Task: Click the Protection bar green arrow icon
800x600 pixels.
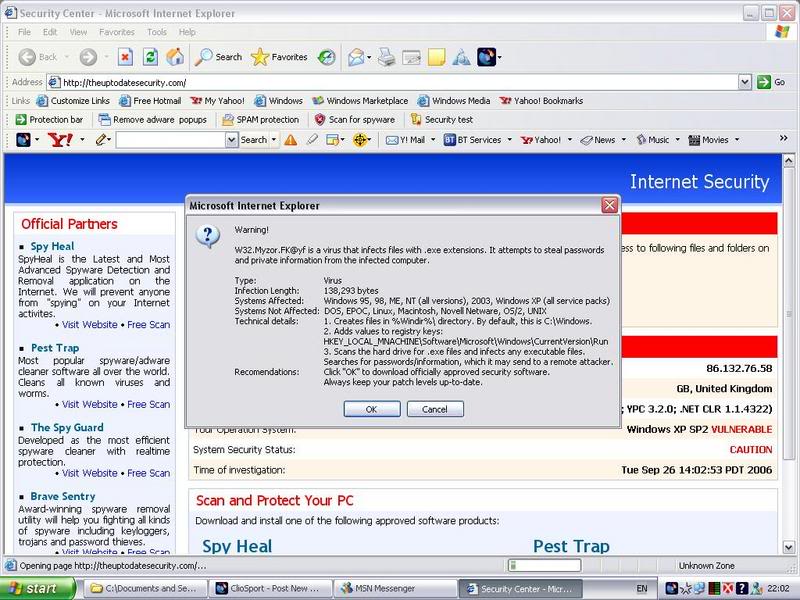Action: pyautogui.click(x=21, y=119)
